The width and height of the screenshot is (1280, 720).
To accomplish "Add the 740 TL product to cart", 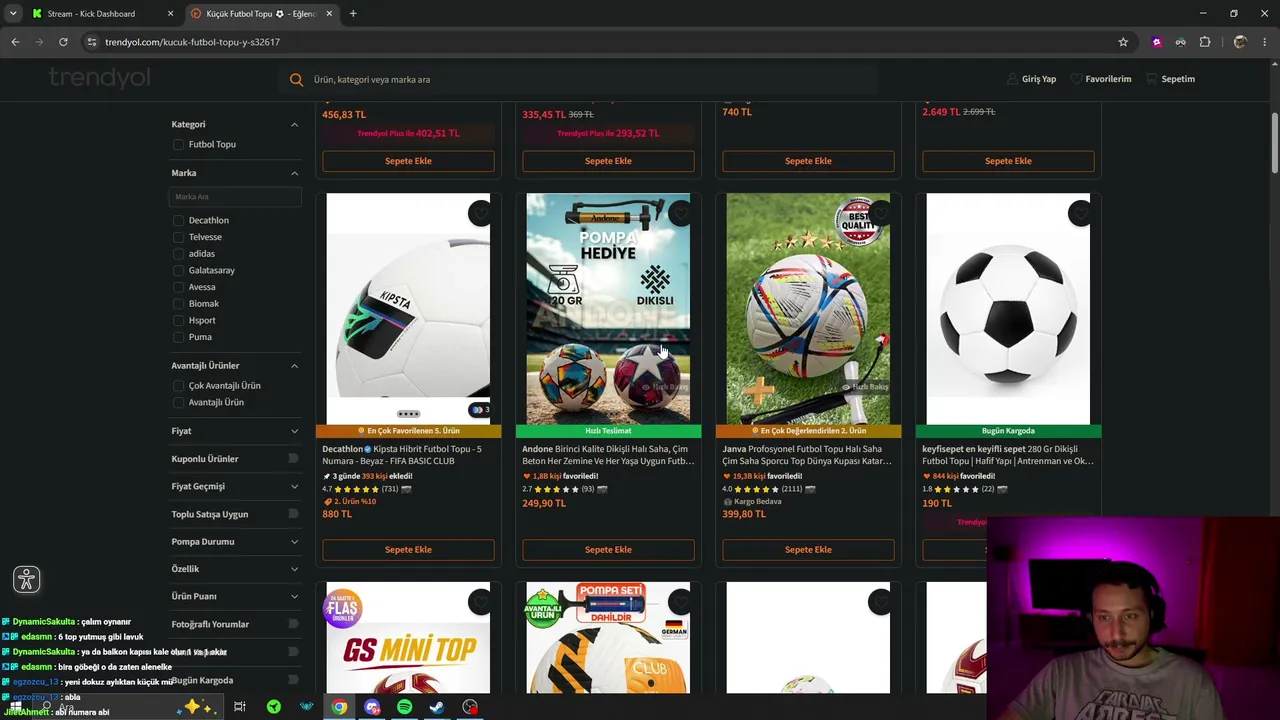I will pyautogui.click(x=808, y=161).
